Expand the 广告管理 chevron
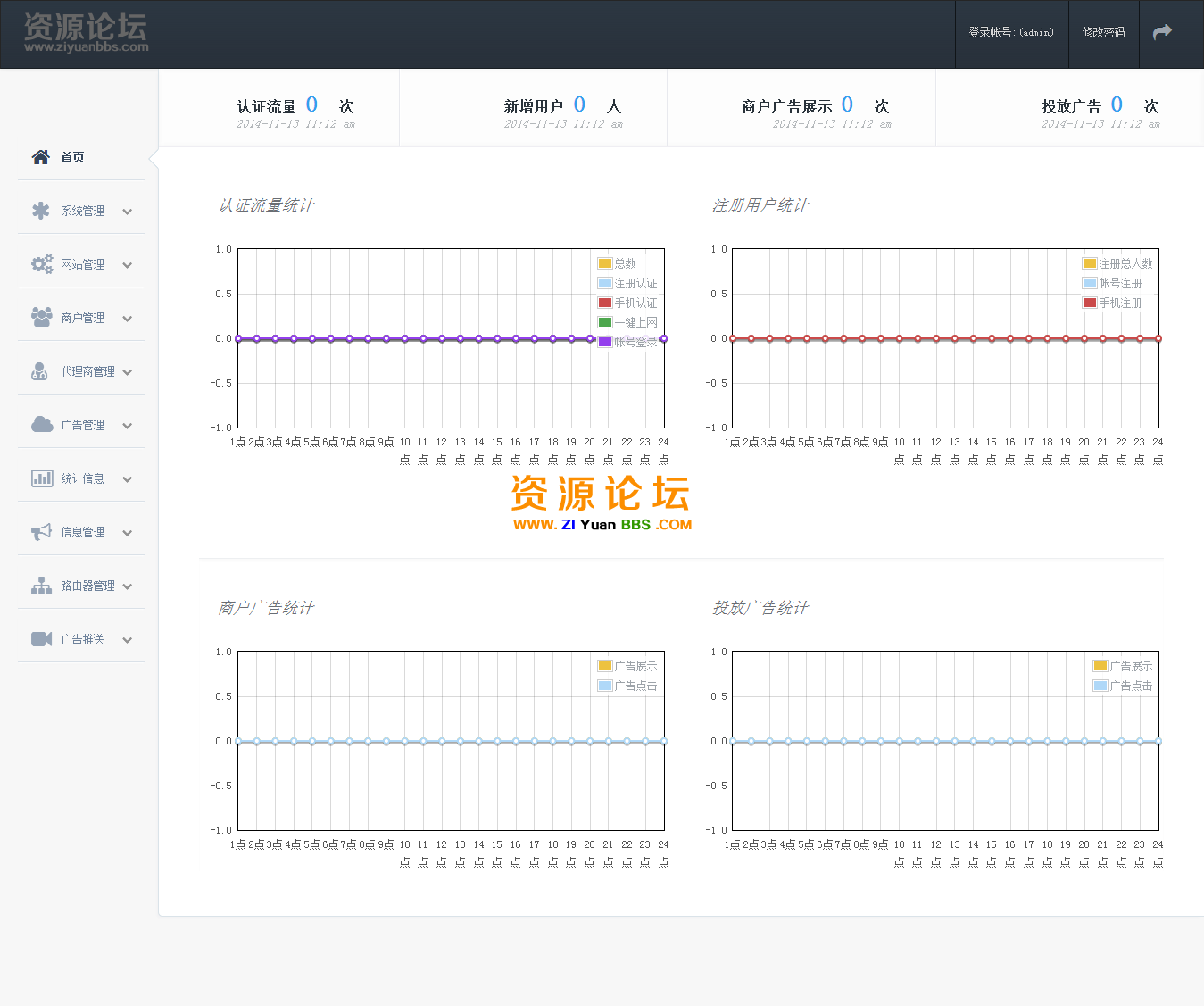Screen dimensions: 1204x1006 [x=128, y=426]
